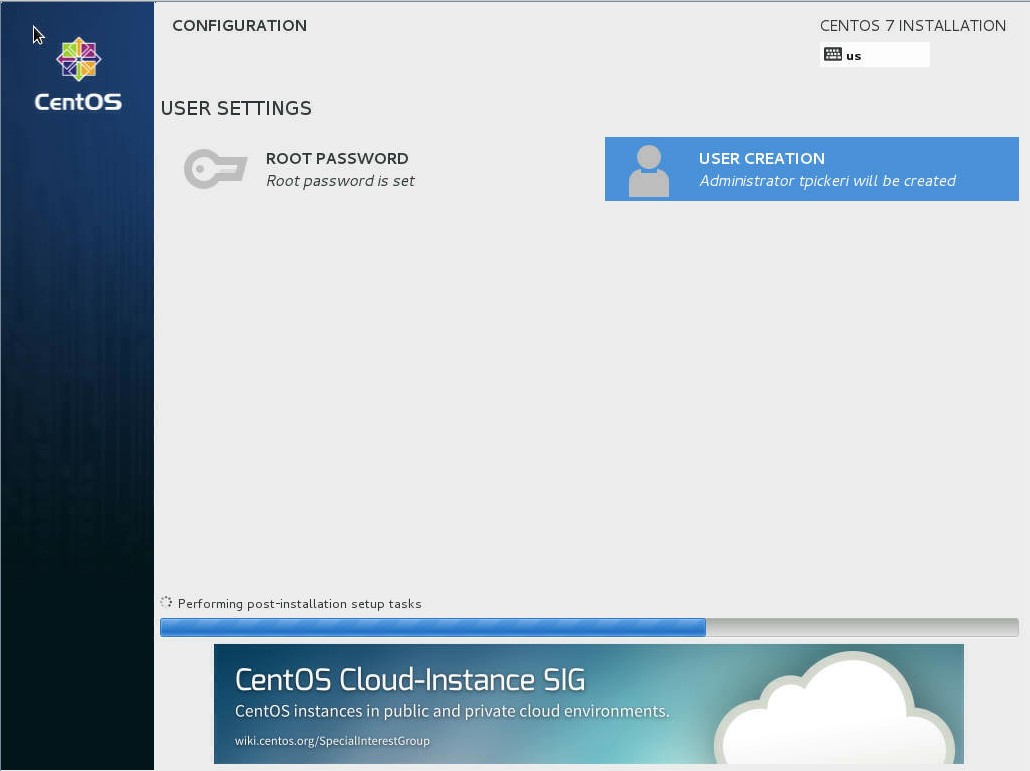
Task: Click the 'Root password is set' status text
Action: click(340, 181)
